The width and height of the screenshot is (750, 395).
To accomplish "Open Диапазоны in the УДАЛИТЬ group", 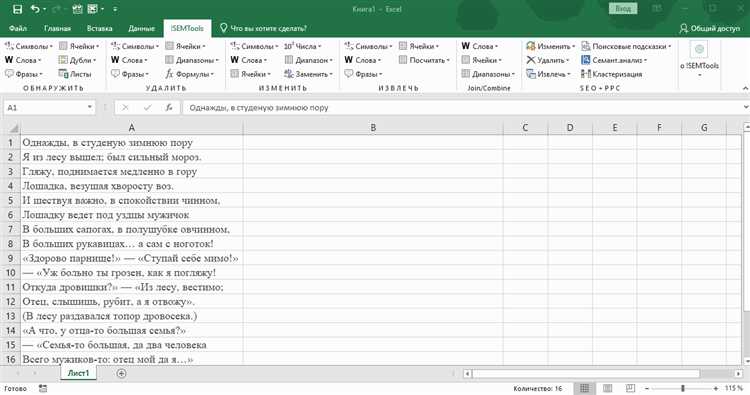I will [192, 60].
